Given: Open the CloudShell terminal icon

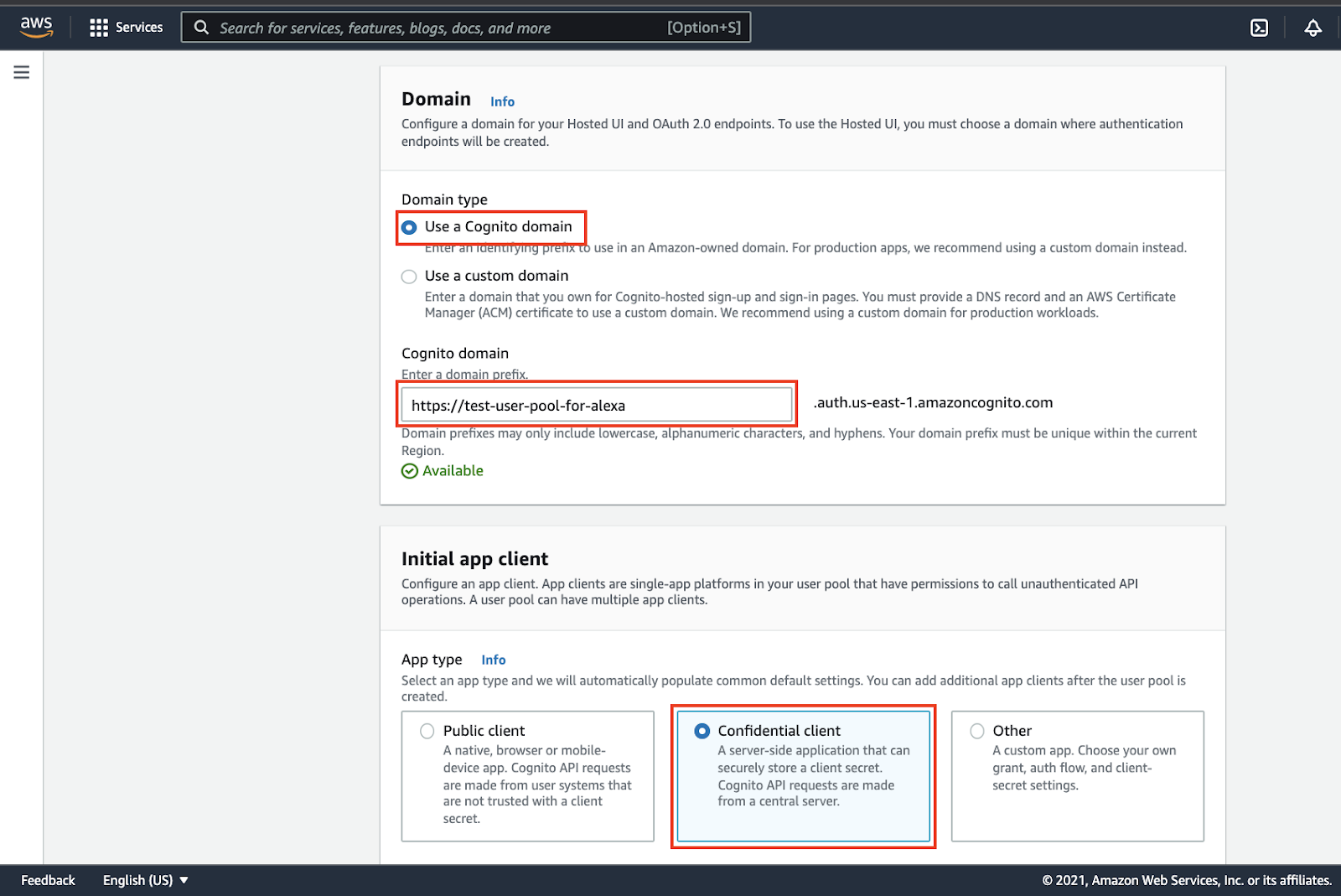Looking at the screenshot, I should 1259,28.
